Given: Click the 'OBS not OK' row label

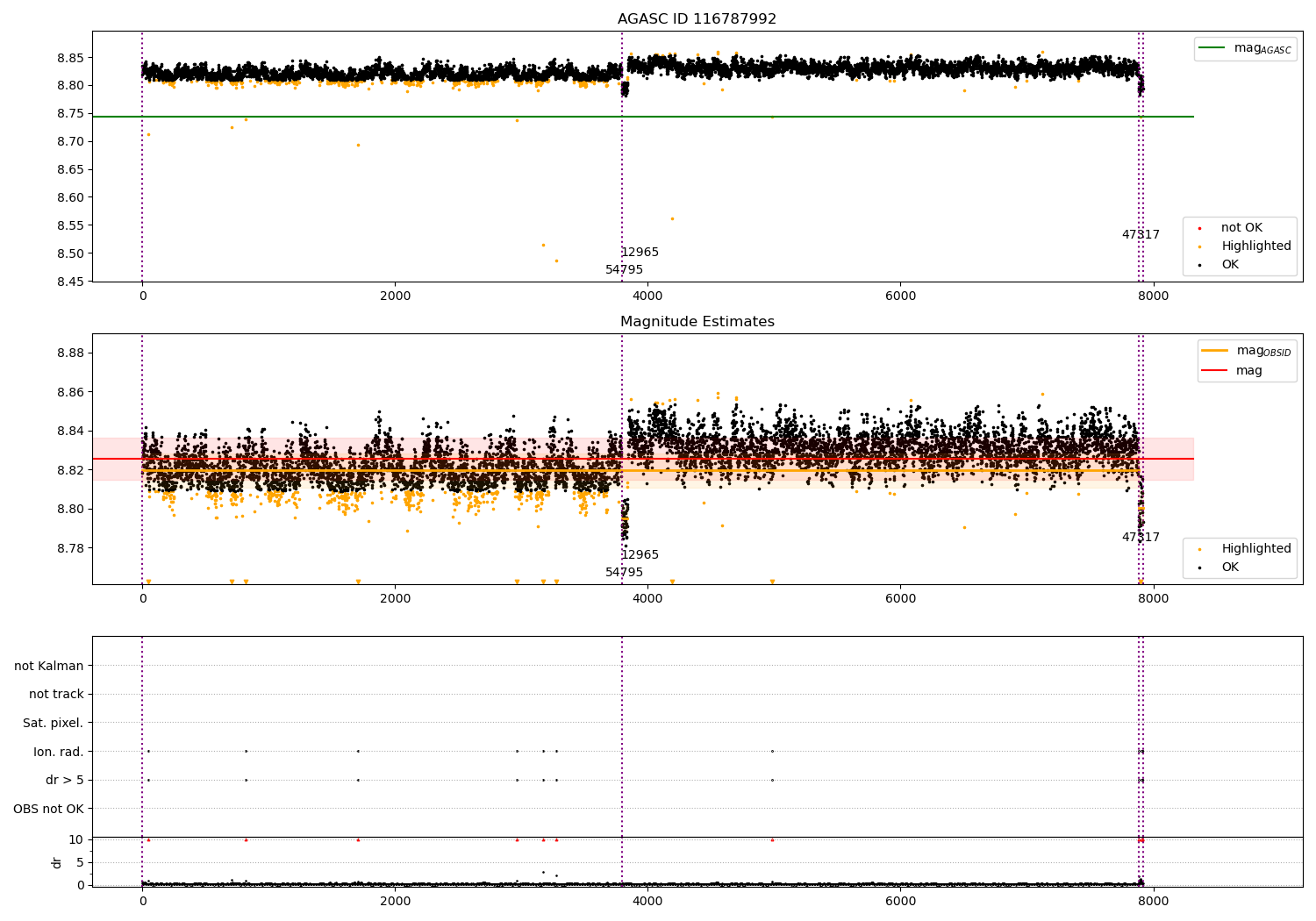Looking at the screenshot, I should (49, 809).
